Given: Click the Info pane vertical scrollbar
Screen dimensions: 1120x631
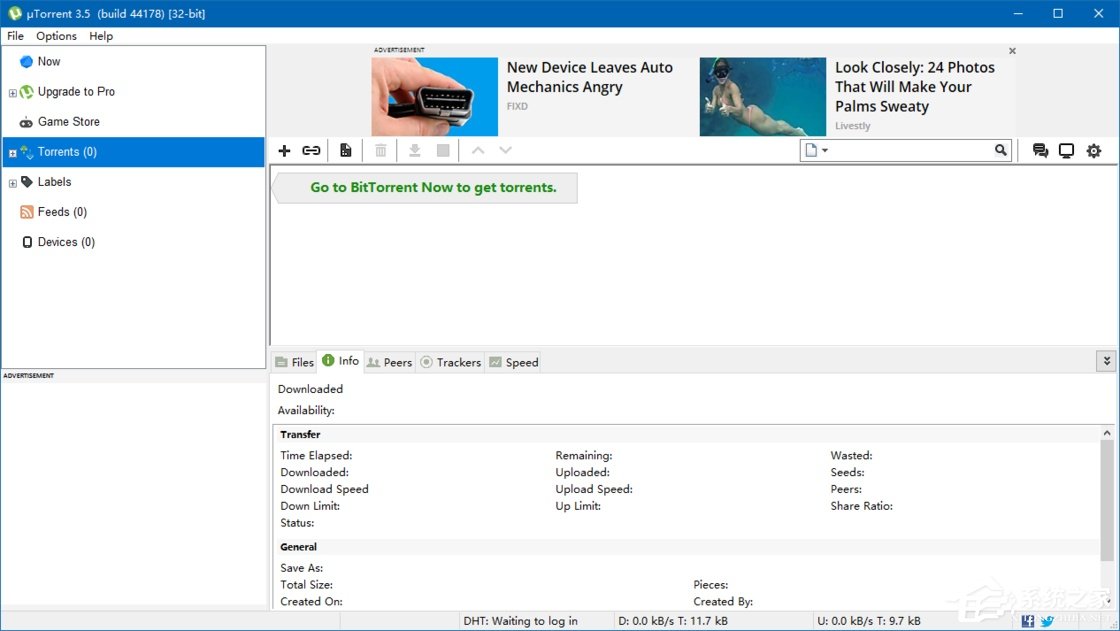Looking at the screenshot, I should (x=1106, y=500).
